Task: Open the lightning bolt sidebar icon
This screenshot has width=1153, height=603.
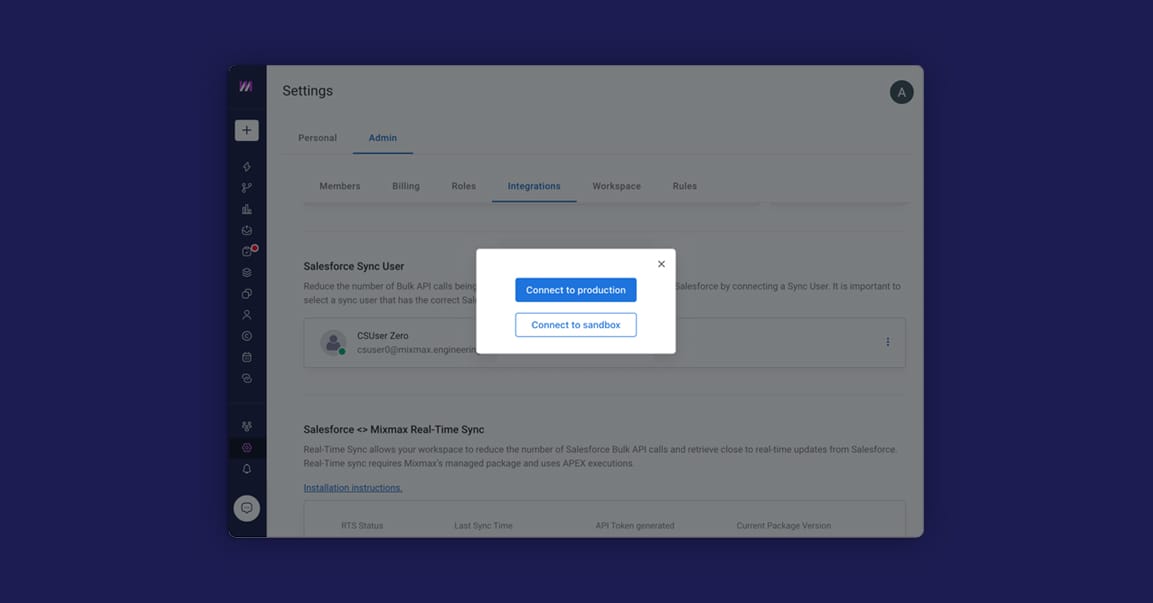Action: pos(246,167)
